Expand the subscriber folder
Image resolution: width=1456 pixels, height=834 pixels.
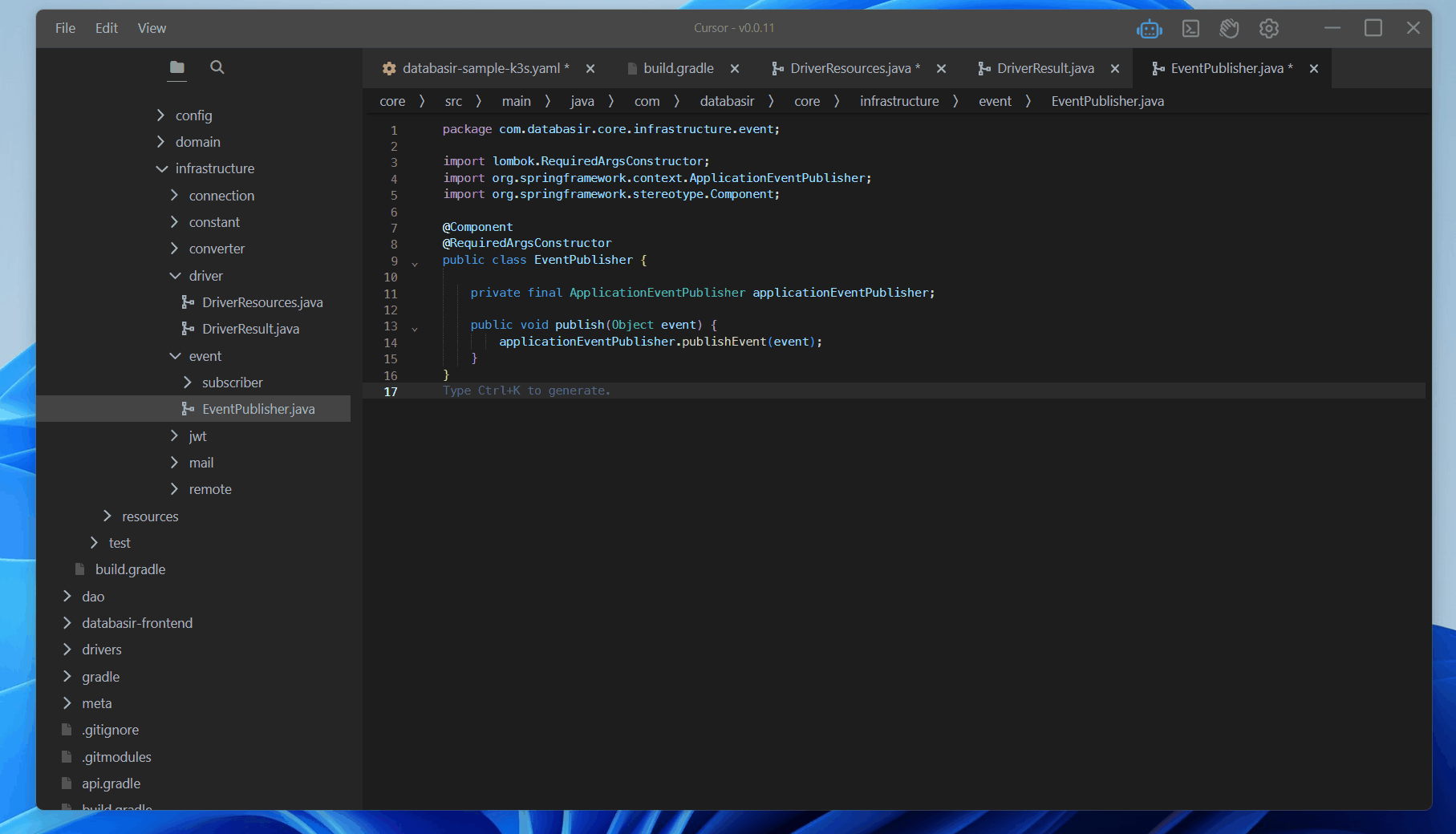pos(188,383)
